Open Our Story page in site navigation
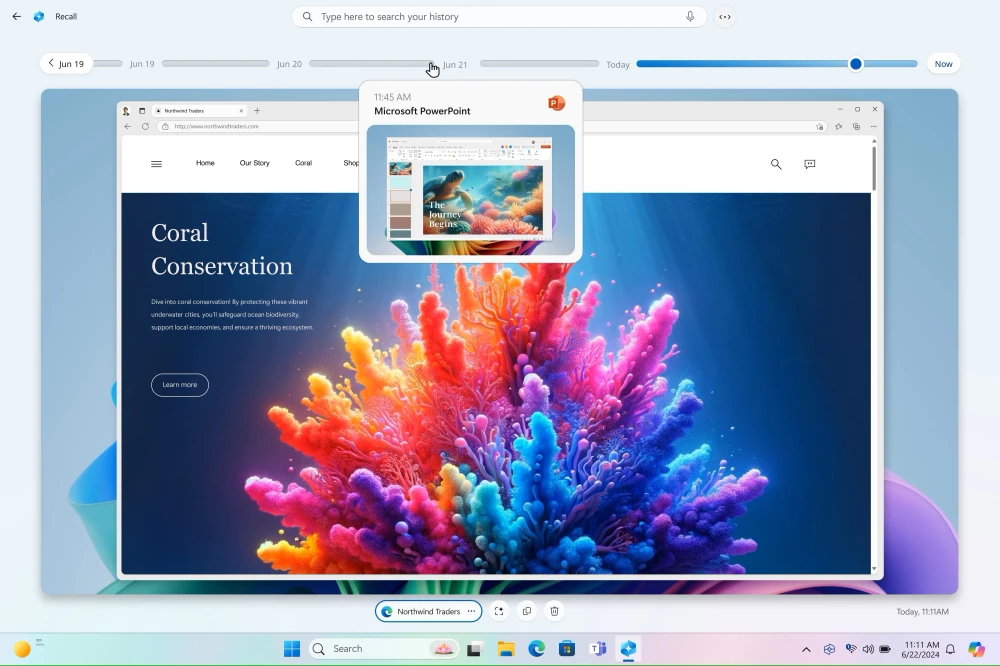 click(x=254, y=163)
